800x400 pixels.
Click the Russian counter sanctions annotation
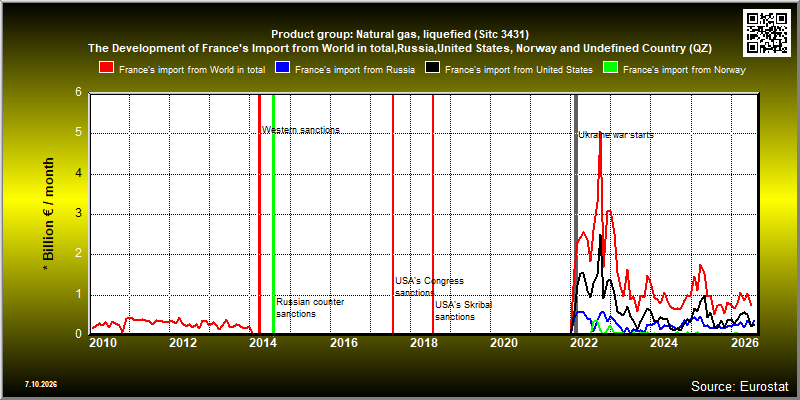click(310, 308)
